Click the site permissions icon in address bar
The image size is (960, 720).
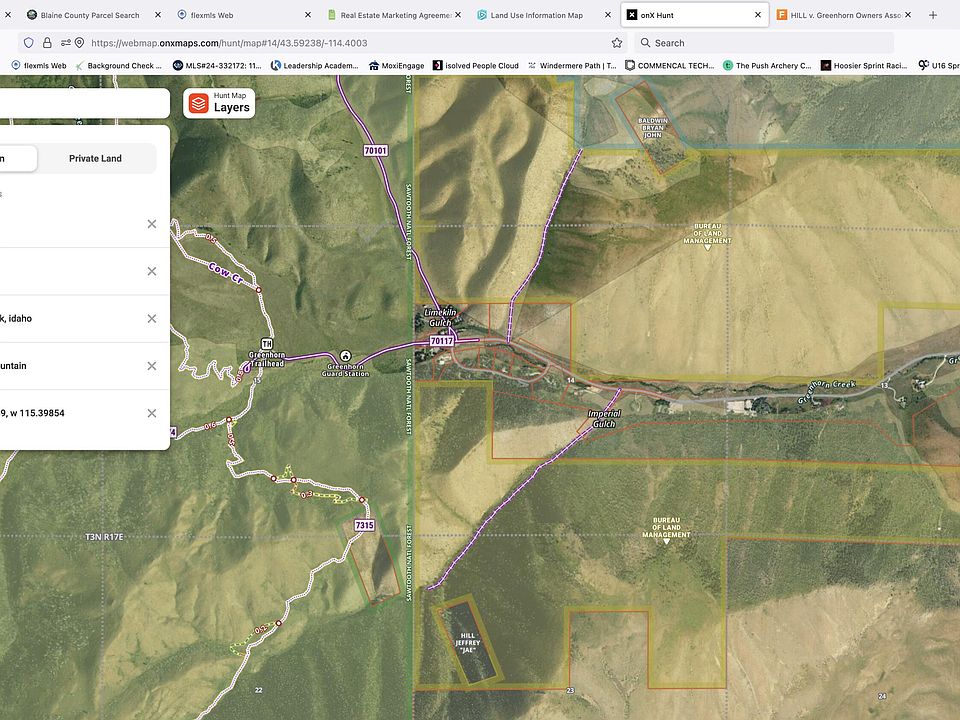point(66,43)
